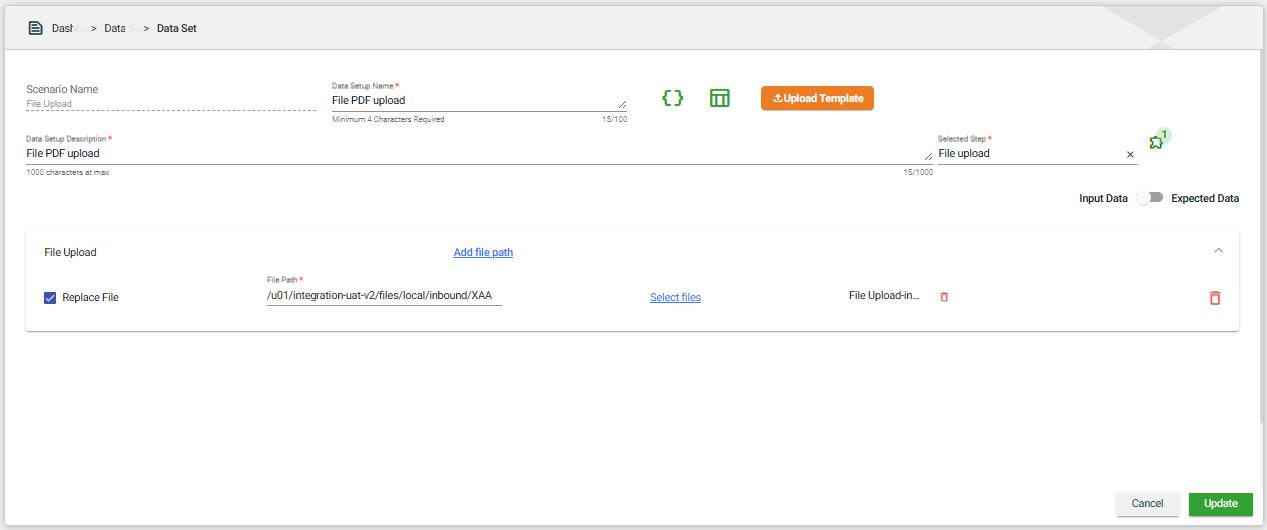
Task: Click resize handle of Data Setup Description
Action: point(928,155)
